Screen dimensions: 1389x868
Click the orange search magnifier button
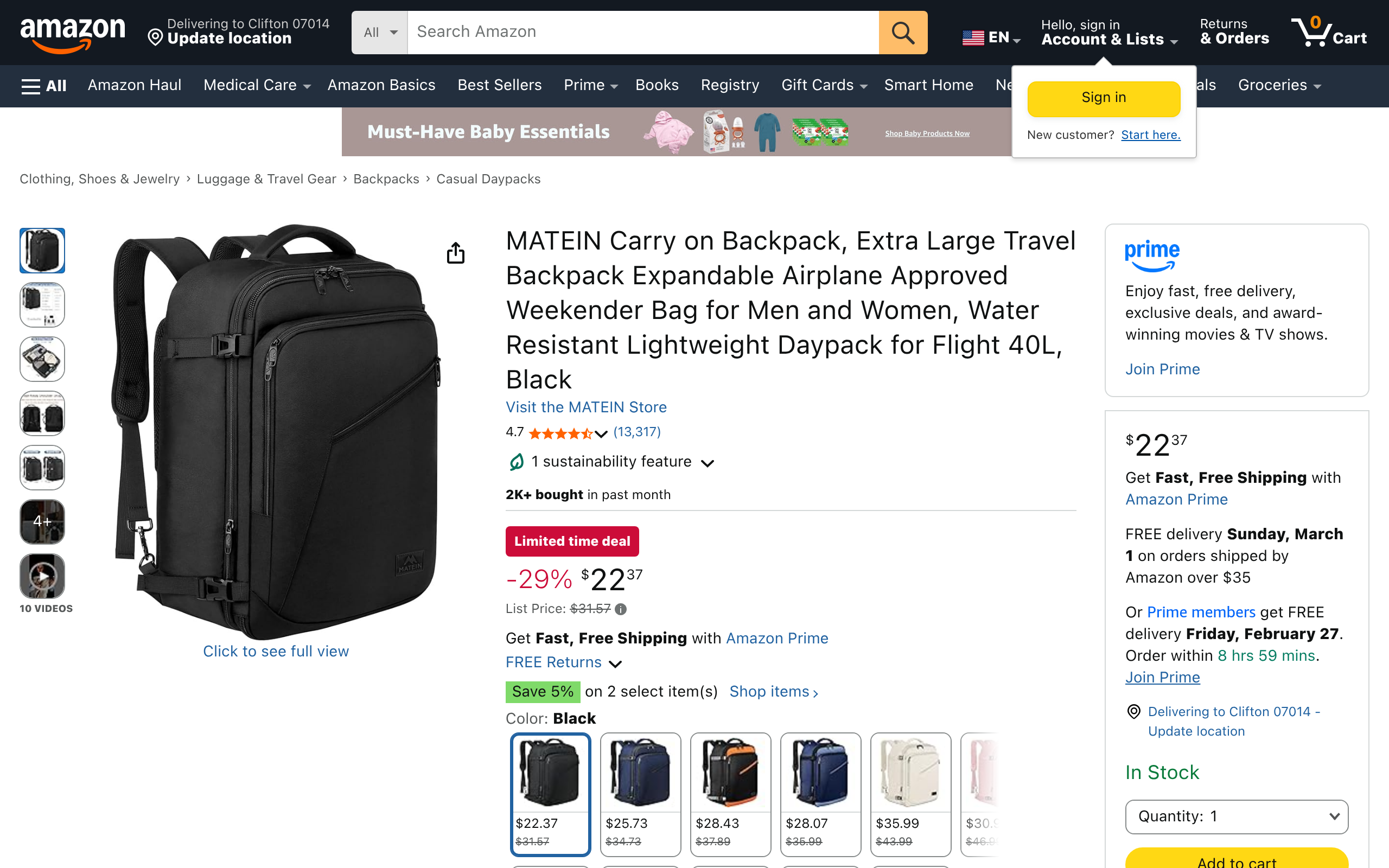(902, 33)
